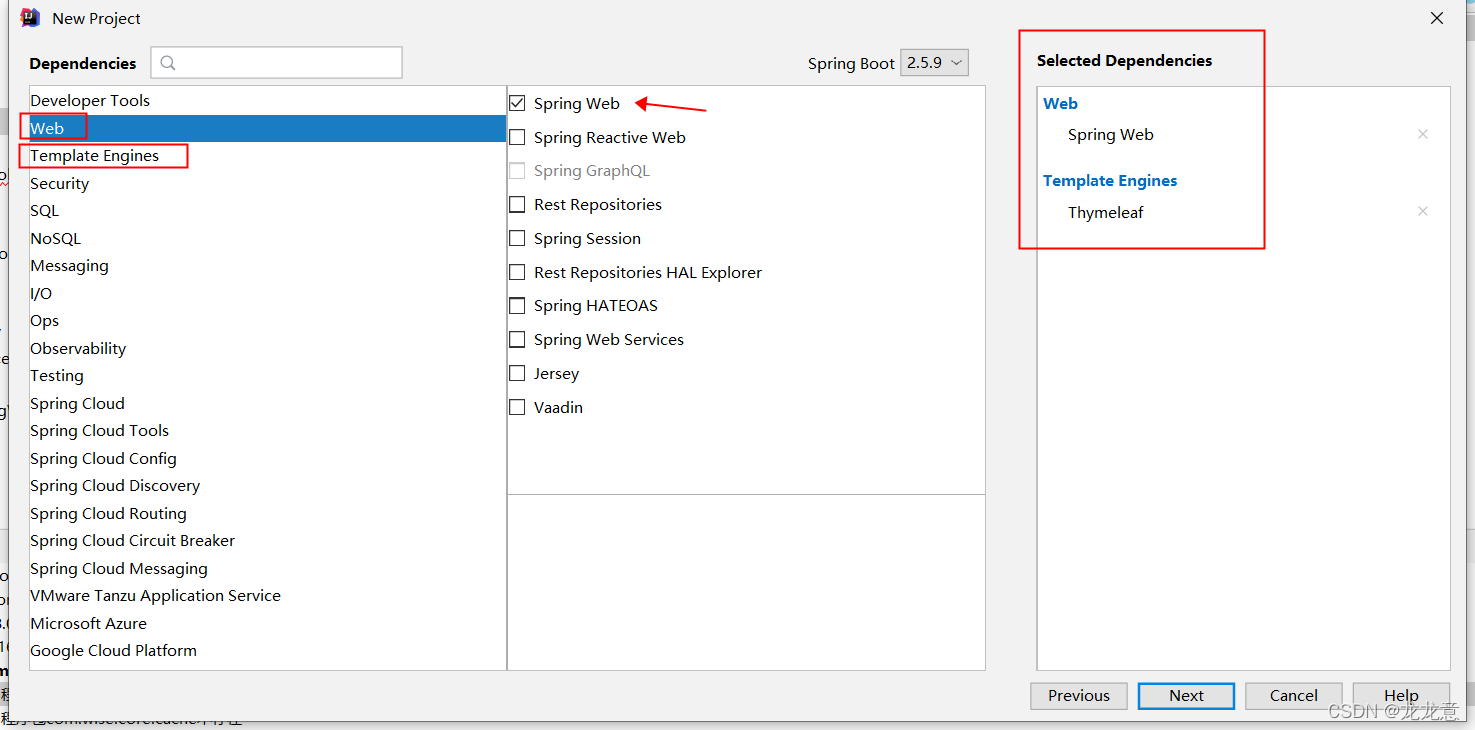Image resolution: width=1475 pixels, height=730 pixels.
Task: Select the Security category
Action: [x=268, y=183]
